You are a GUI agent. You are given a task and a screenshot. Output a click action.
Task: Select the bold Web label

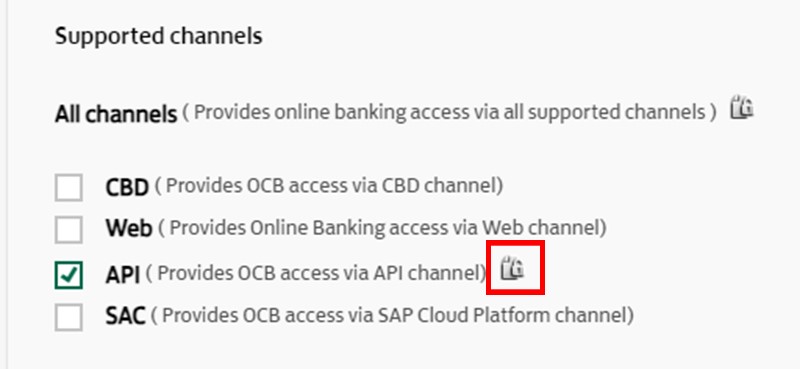(129, 229)
